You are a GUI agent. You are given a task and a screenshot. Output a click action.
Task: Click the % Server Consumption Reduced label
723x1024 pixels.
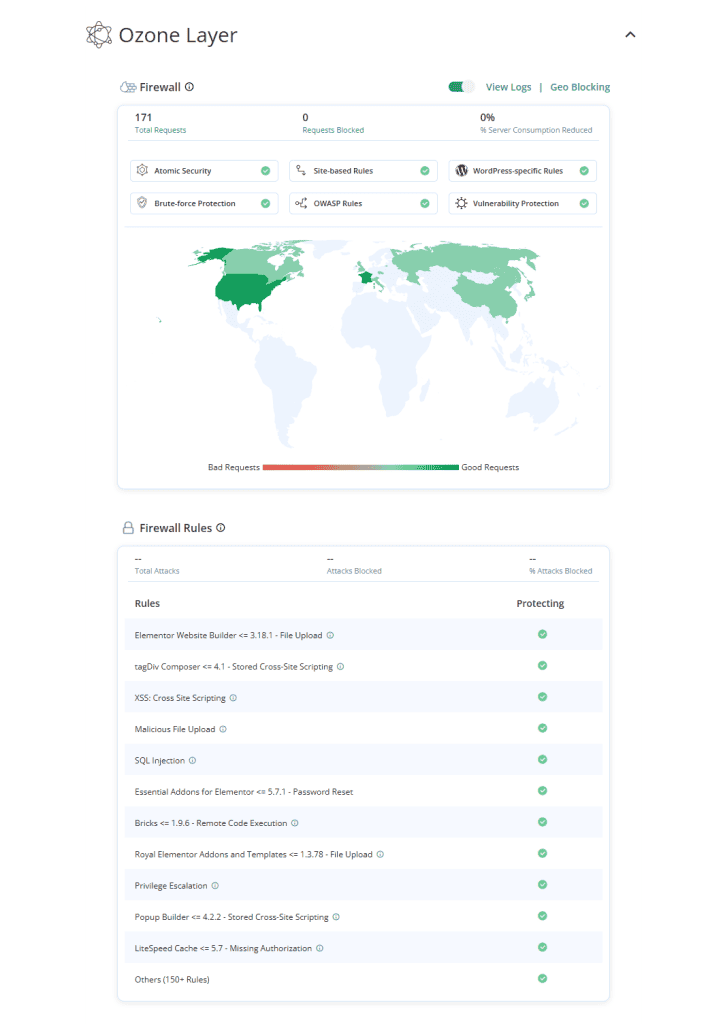tap(536, 130)
